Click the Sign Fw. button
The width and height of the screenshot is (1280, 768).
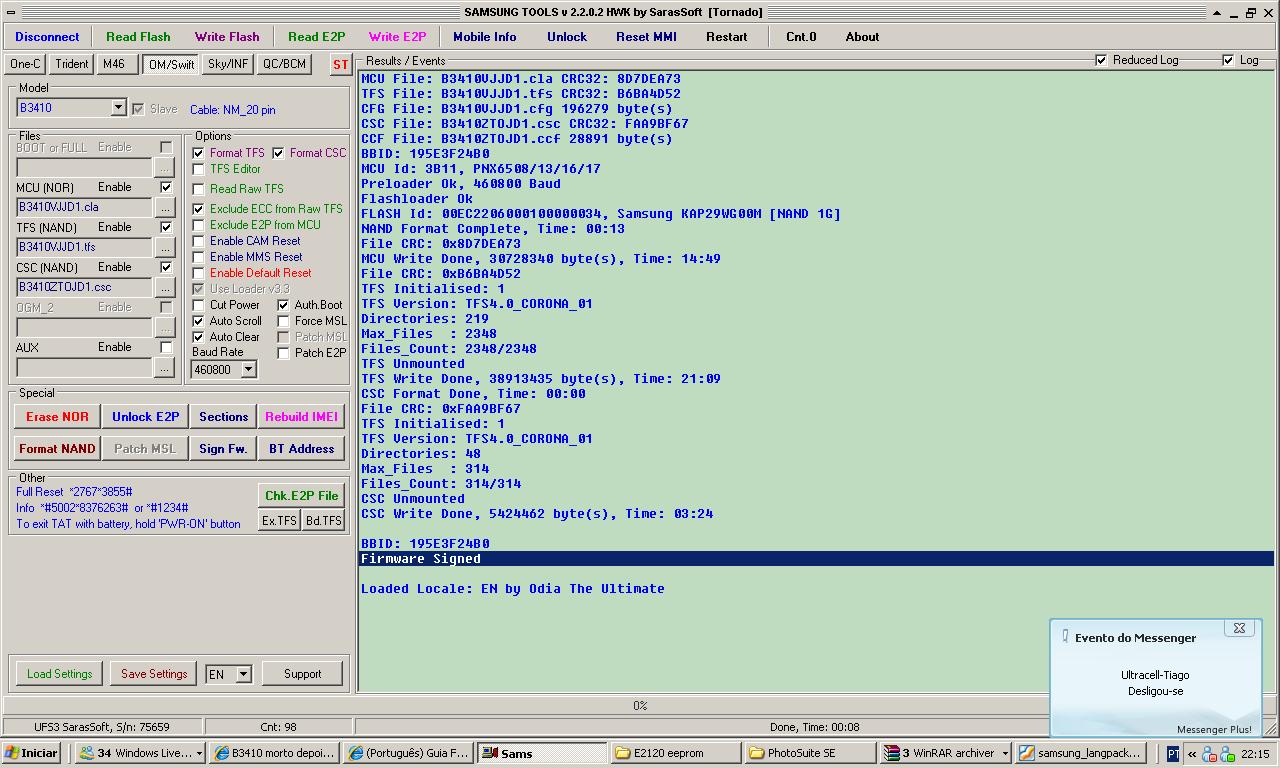(x=223, y=449)
